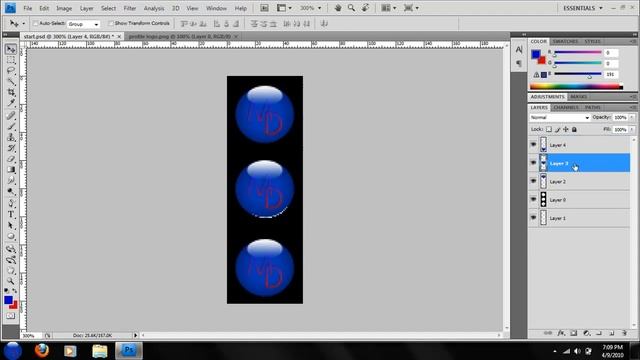Click Rotate View tool in application bar

[x=365, y=8]
